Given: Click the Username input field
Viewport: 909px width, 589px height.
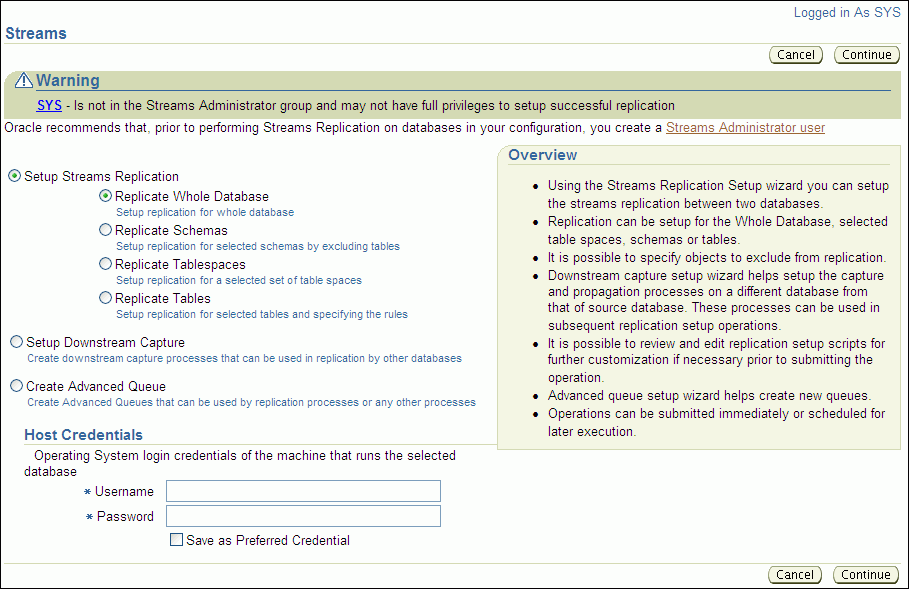Looking at the screenshot, I should tap(303, 491).
